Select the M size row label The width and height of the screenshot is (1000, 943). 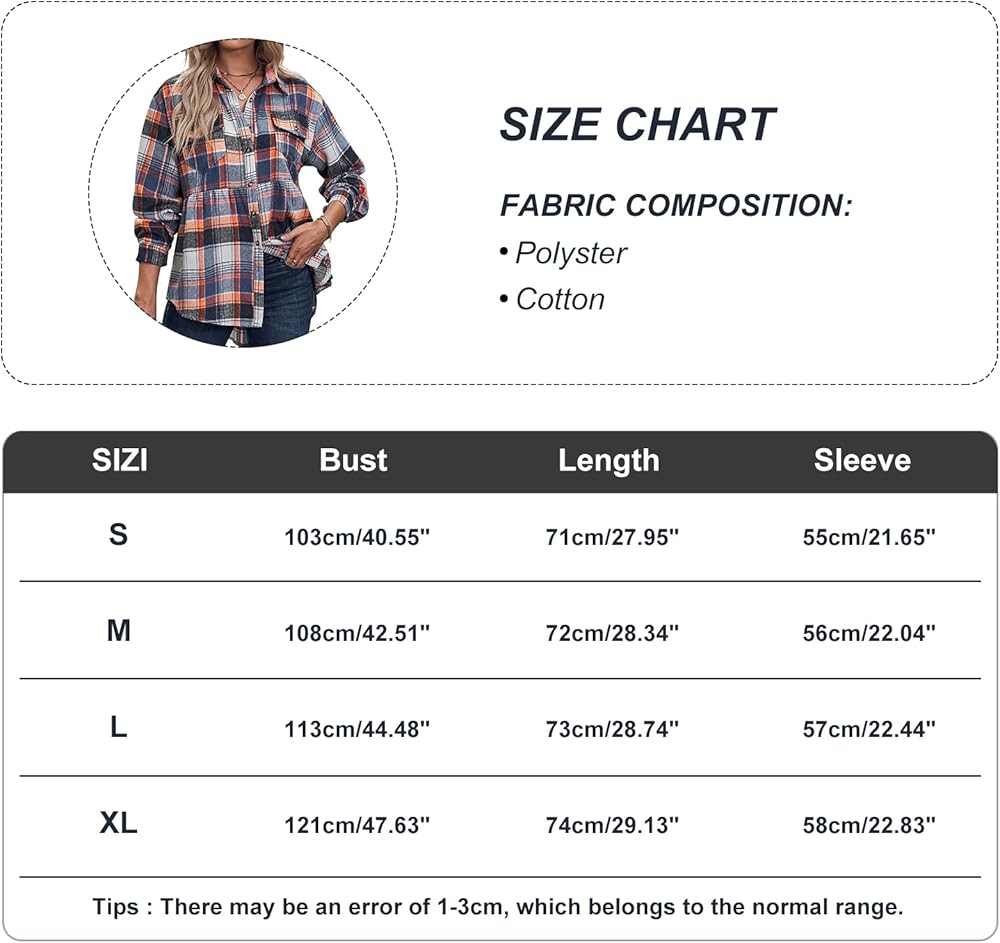pyautogui.click(x=119, y=631)
